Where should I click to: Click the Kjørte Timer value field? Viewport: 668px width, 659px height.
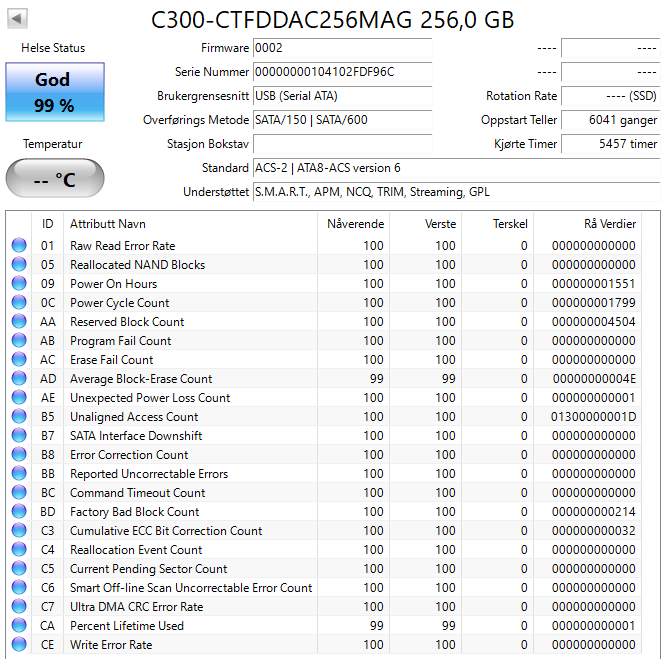click(609, 144)
